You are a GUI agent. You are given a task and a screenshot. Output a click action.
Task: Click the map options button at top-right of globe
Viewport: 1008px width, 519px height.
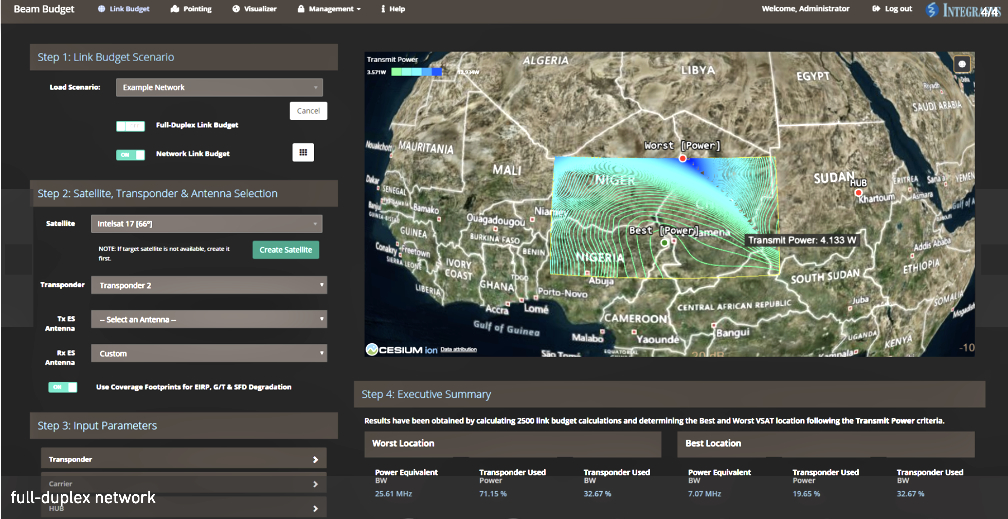click(962, 64)
